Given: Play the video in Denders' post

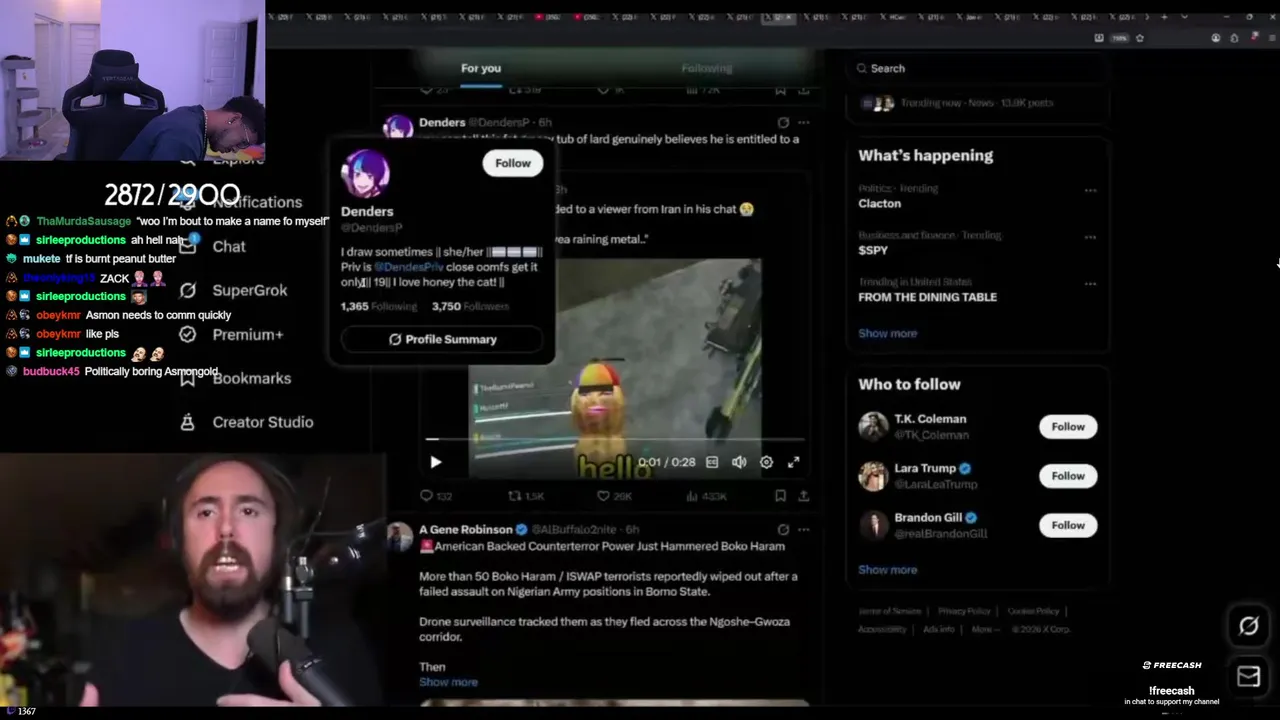Looking at the screenshot, I should click(435, 462).
